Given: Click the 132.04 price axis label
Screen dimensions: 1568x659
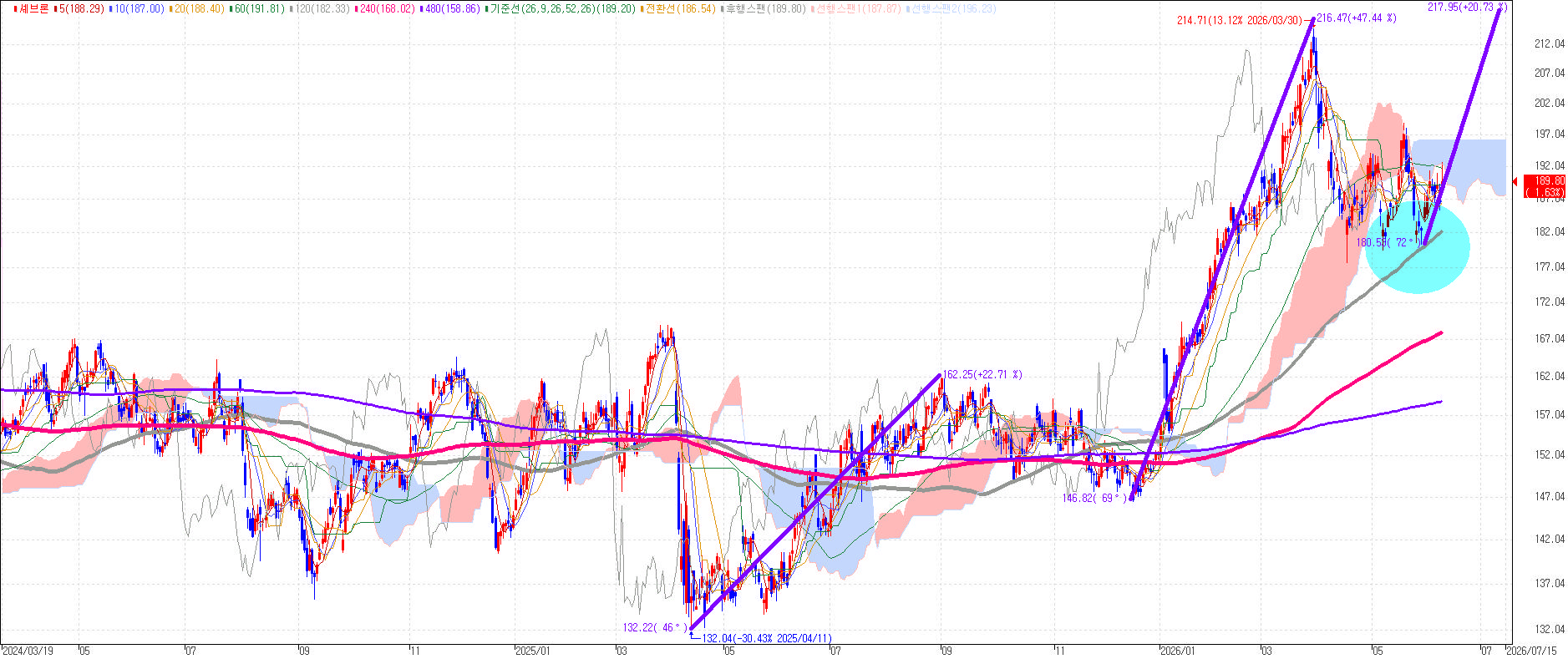Looking at the screenshot, I should click(x=1550, y=629).
